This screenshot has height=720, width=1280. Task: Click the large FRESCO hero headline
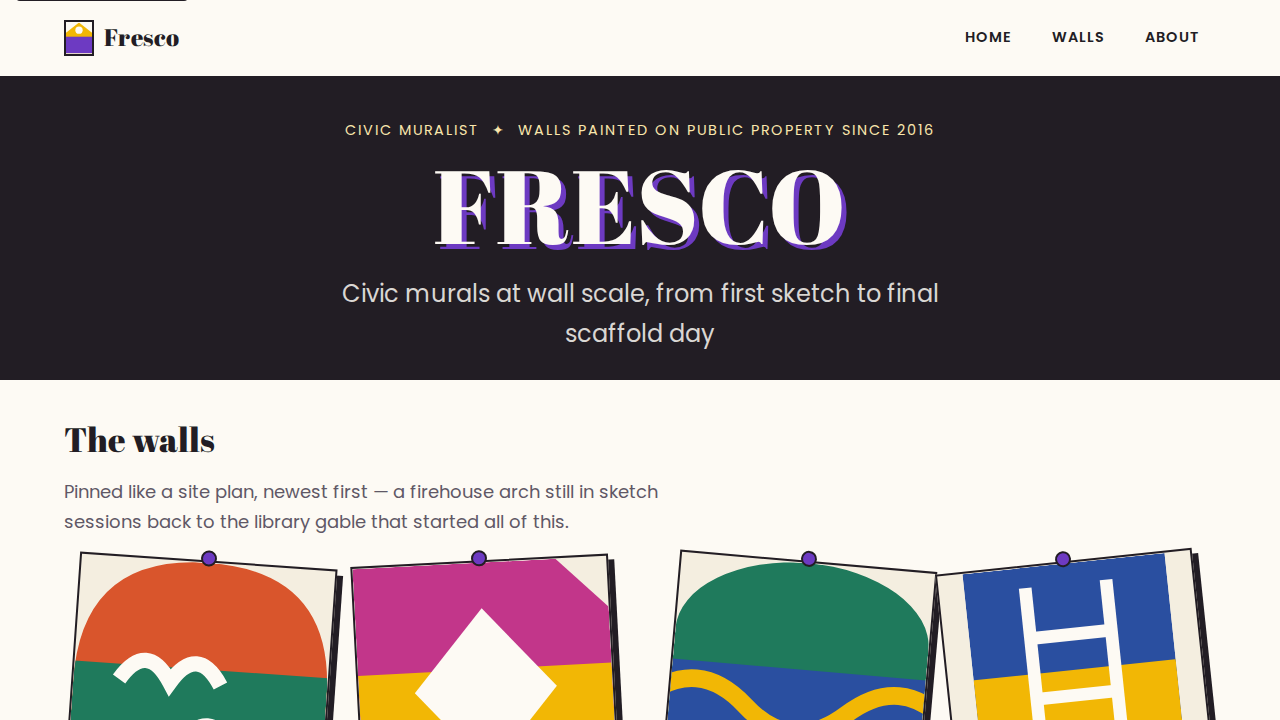pos(640,209)
